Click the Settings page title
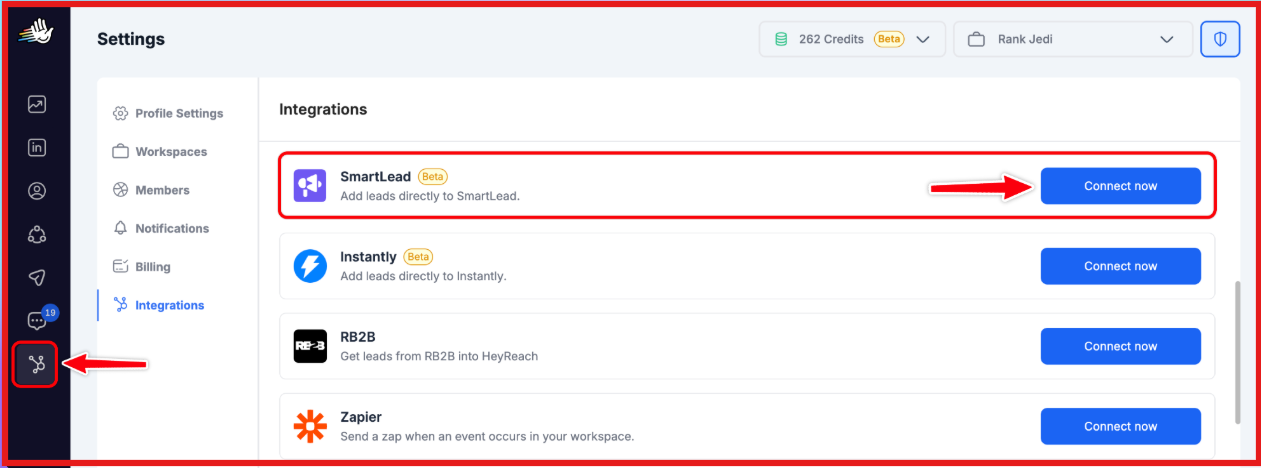The image size is (1261, 468). point(131,40)
